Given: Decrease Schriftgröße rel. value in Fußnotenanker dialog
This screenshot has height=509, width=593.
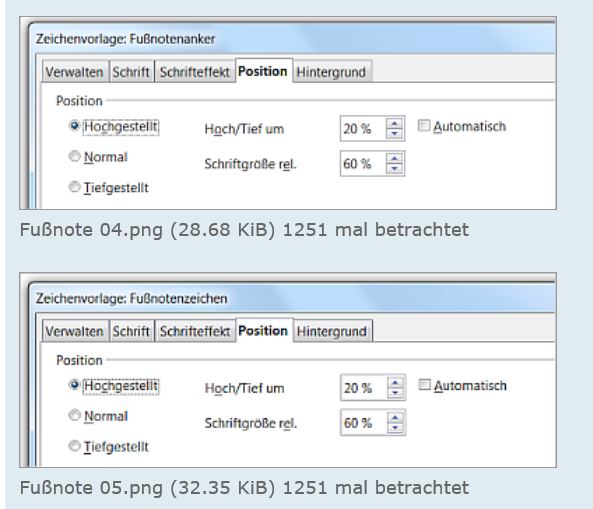Looking at the screenshot, I should (x=394, y=169).
